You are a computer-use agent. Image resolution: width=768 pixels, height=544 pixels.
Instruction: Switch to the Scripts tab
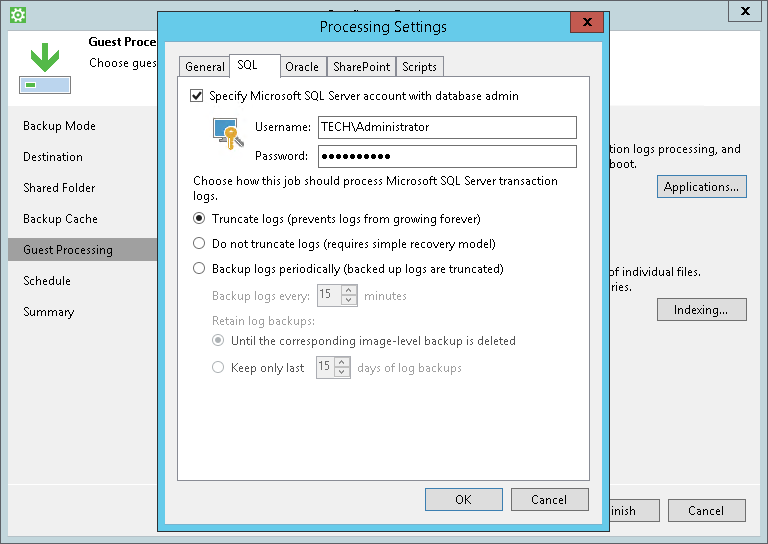[x=419, y=67]
